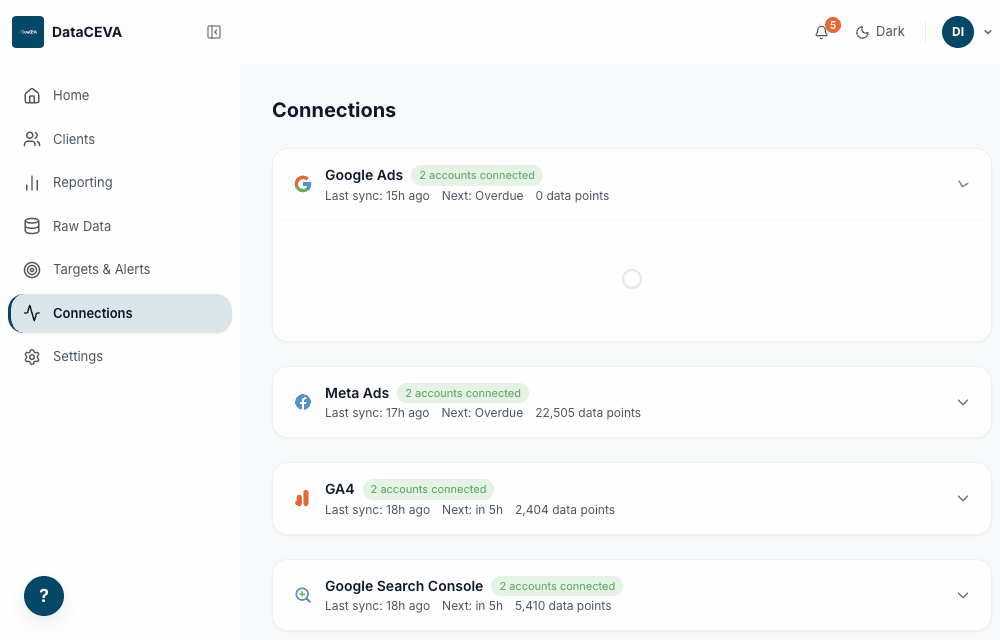Select Targets & Alerts menu item

tap(120, 270)
